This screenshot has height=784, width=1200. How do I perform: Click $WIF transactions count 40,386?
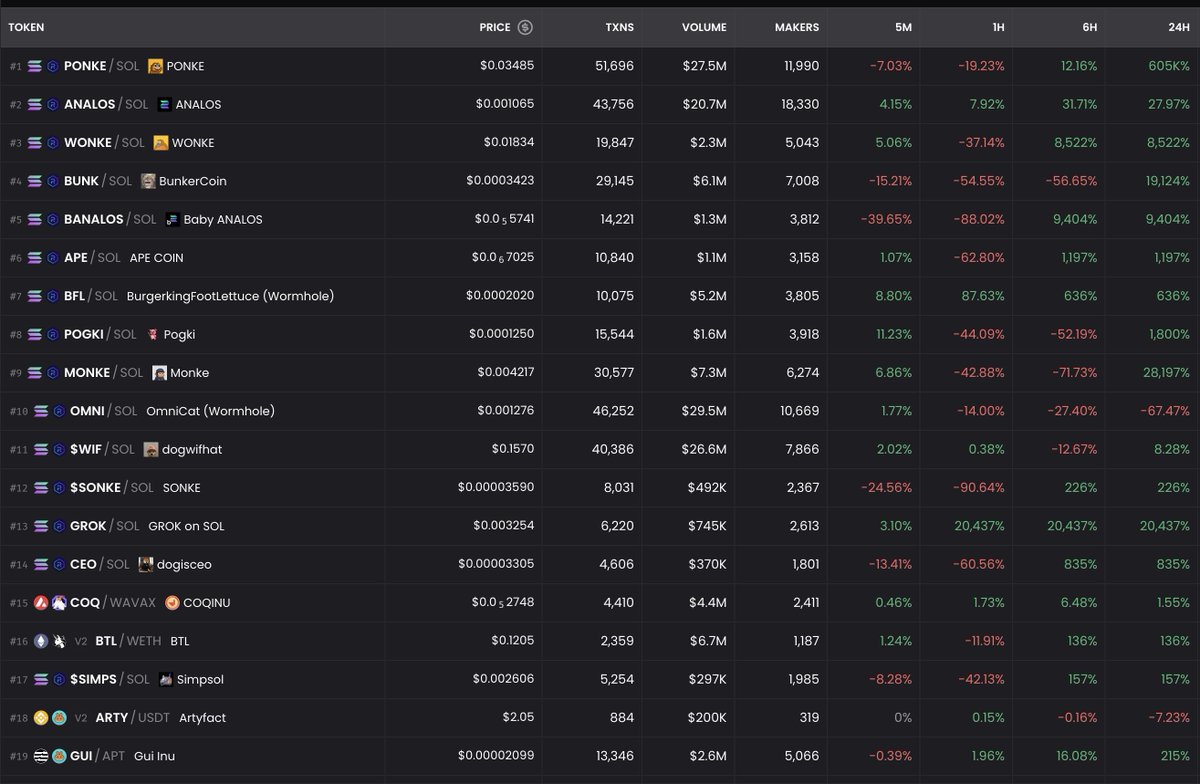point(613,449)
